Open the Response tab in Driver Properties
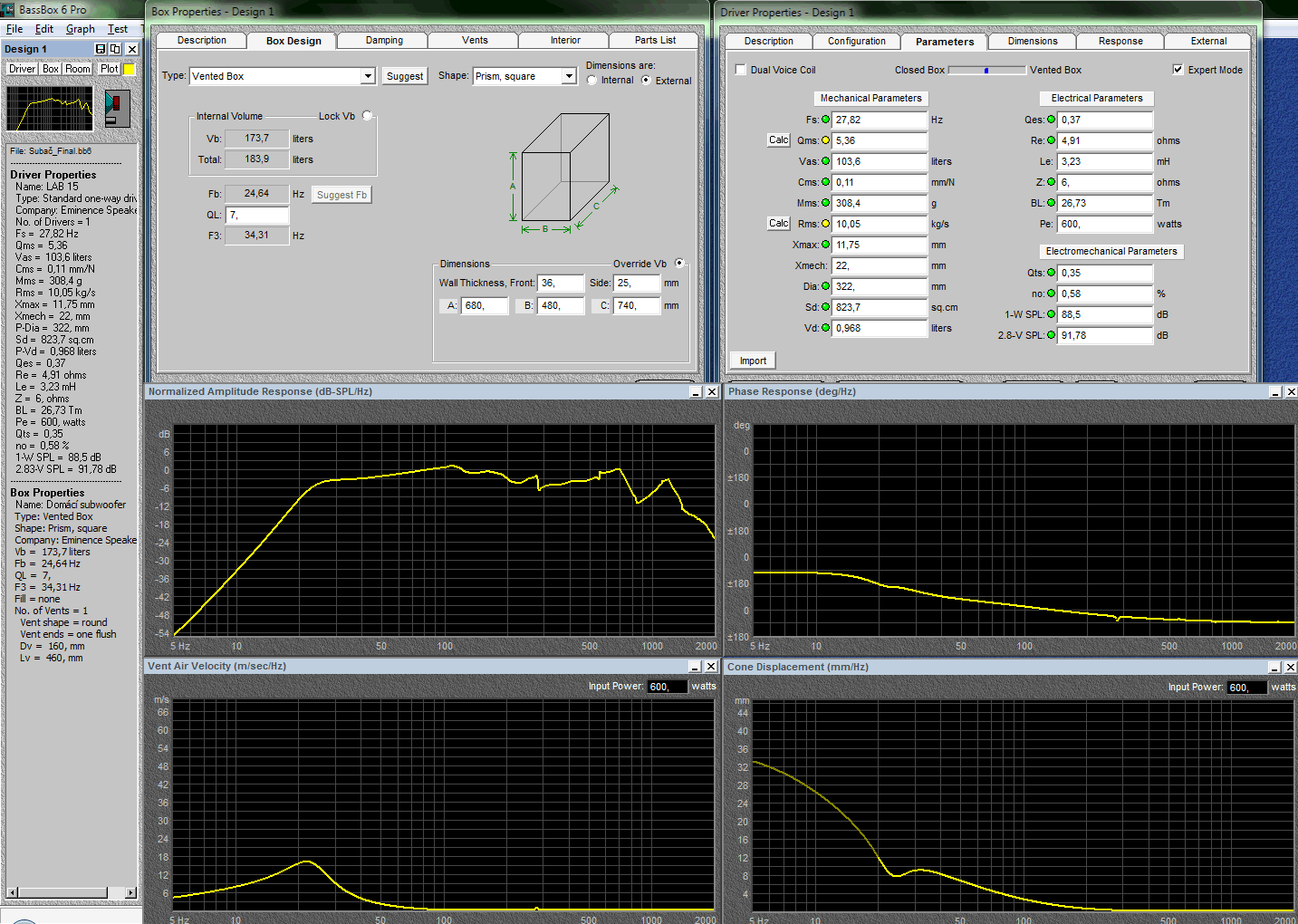The height and width of the screenshot is (924, 1298). 1120,42
